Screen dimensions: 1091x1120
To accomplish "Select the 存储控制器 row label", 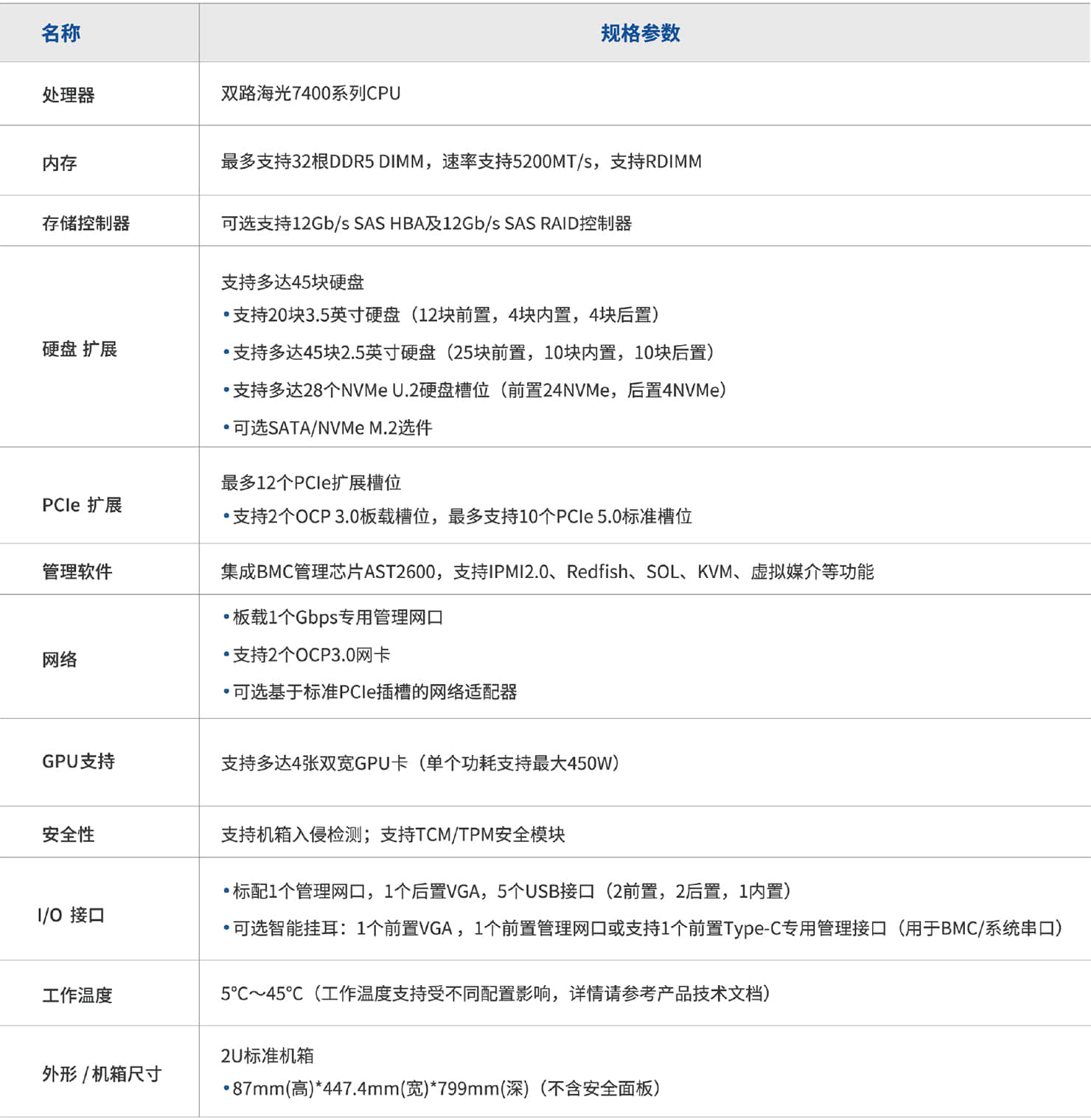I will (x=86, y=223).
